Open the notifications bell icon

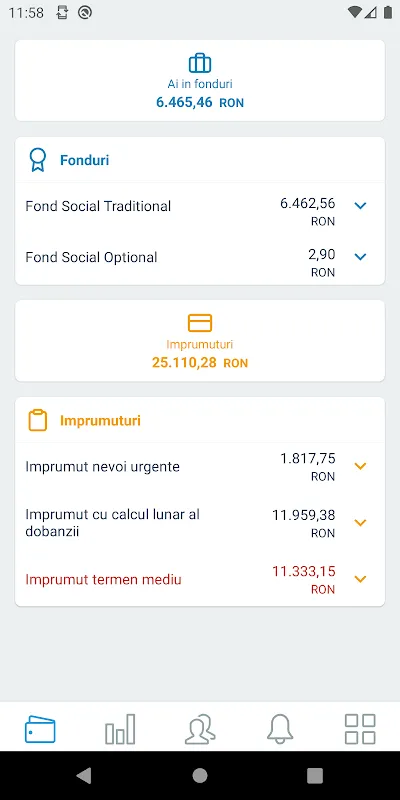280,730
